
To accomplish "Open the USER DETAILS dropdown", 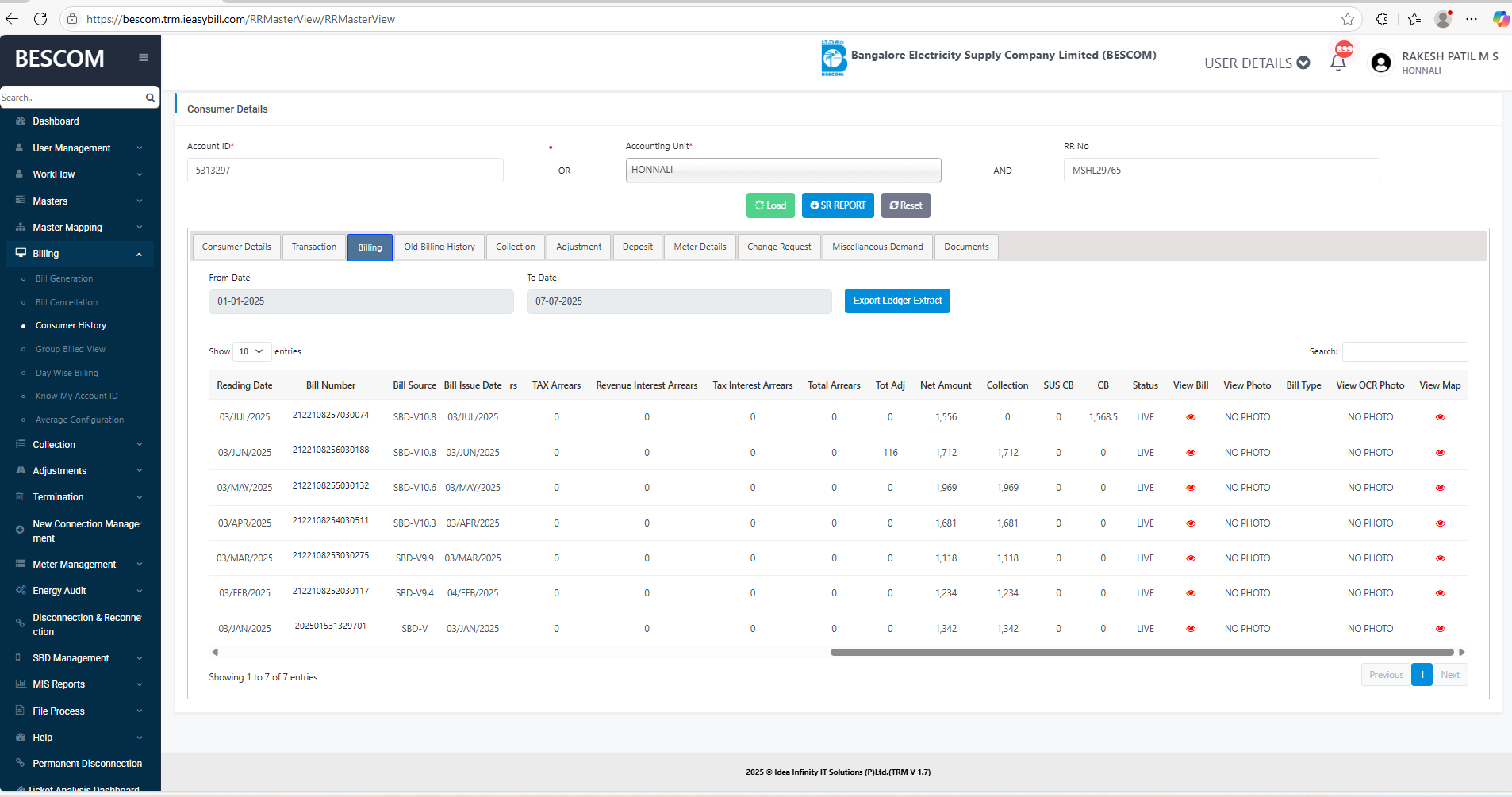I will click(x=1257, y=63).
